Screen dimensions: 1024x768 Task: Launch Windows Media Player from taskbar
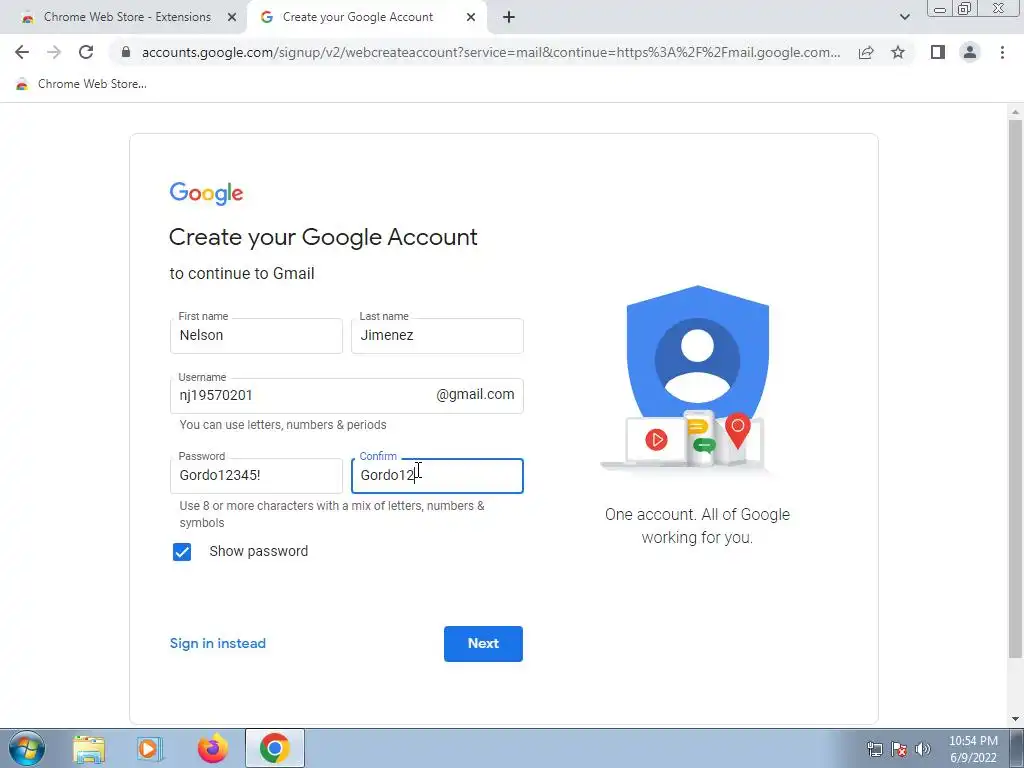pyautogui.click(x=149, y=749)
